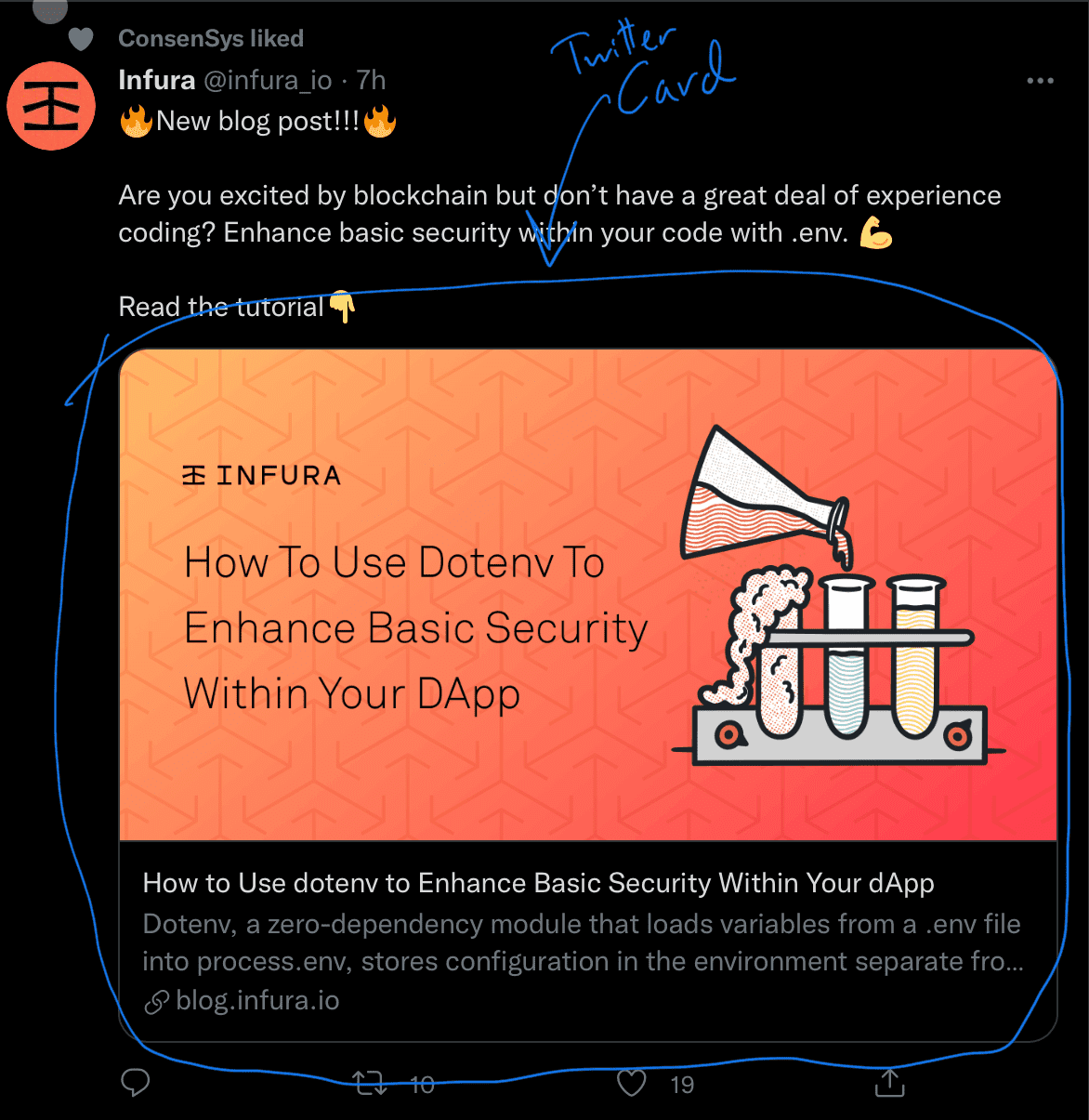The width and height of the screenshot is (1089, 1120).
Task: Click the Infura logo on banner
Action: tap(262, 476)
